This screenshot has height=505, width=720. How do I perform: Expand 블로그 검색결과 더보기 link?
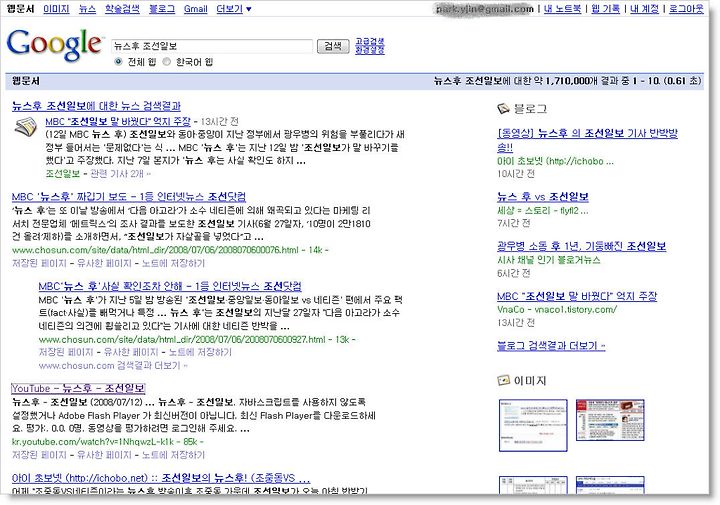(x=551, y=346)
